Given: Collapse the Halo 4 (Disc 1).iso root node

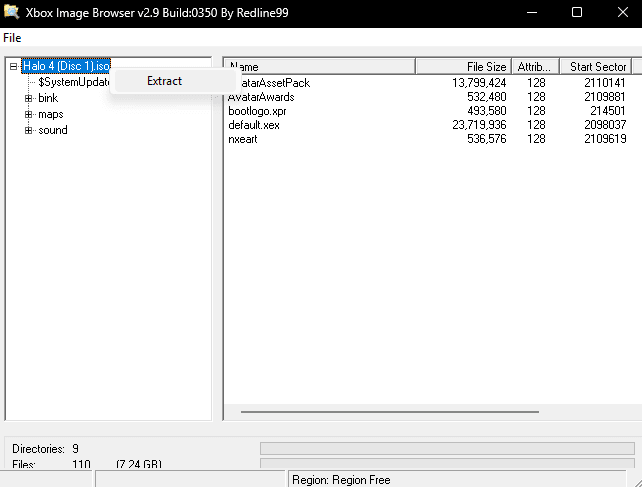Looking at the screenshot, I should coord(13,66).
